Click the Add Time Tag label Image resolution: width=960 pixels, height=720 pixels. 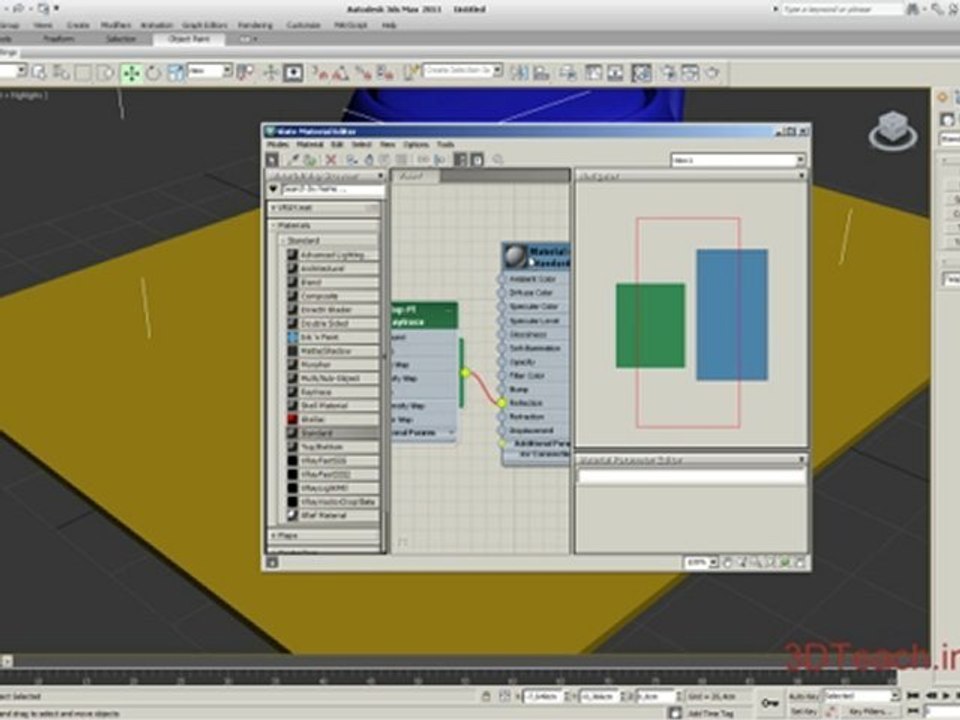710,713
